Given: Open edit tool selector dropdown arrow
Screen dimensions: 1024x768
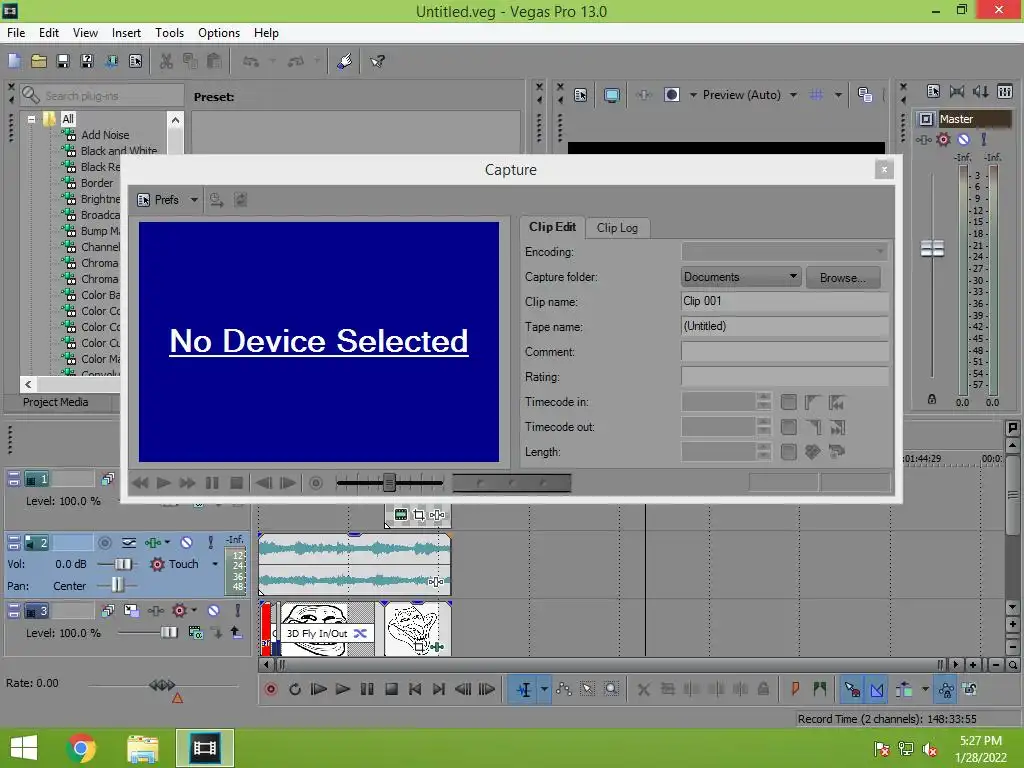Looking at the screenshot, I should (544, 689).
